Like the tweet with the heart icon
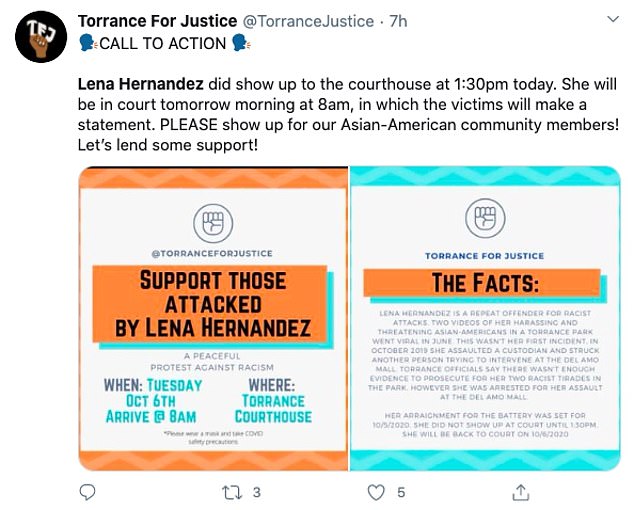This screenshot has width=634, height=510. click(x=376, y=492)
